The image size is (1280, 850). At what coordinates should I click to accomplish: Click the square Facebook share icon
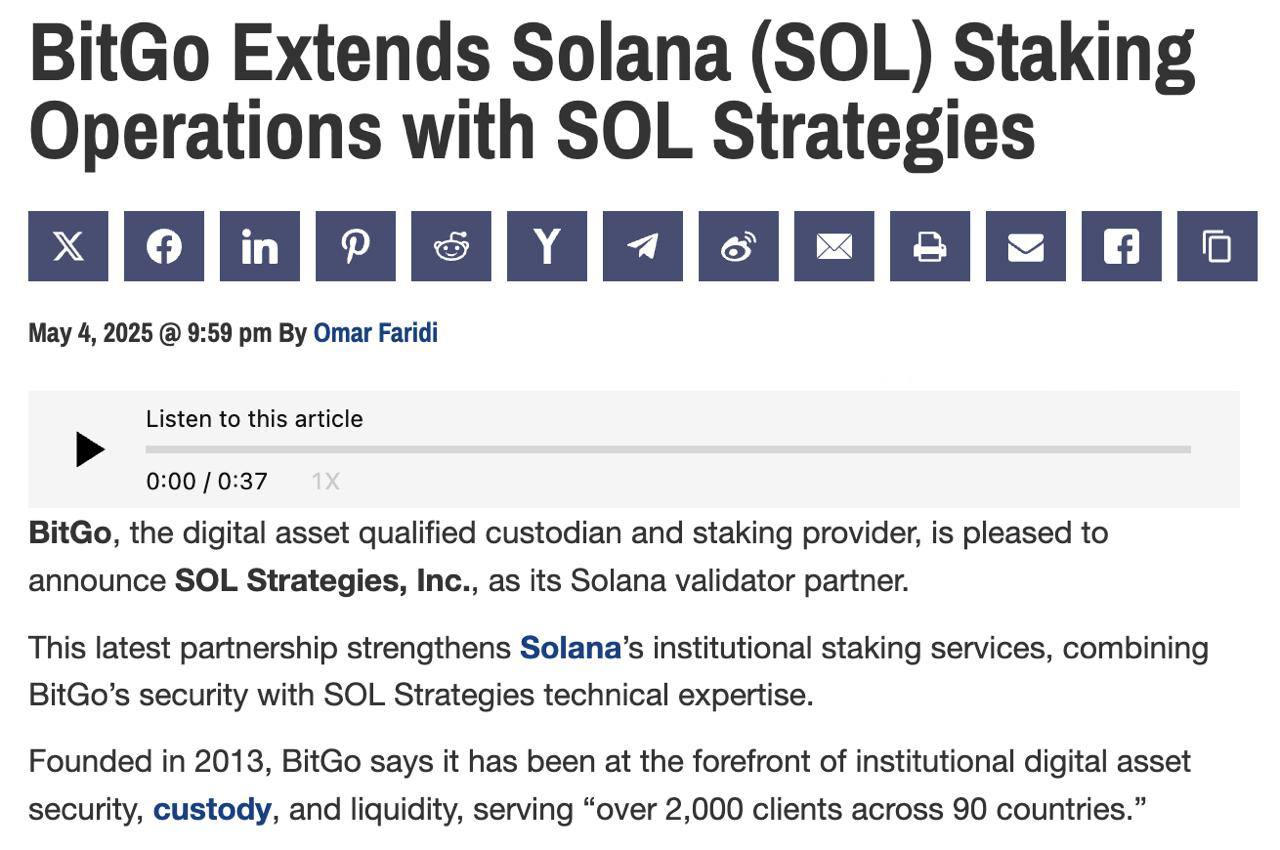[x=1121, y=246]
